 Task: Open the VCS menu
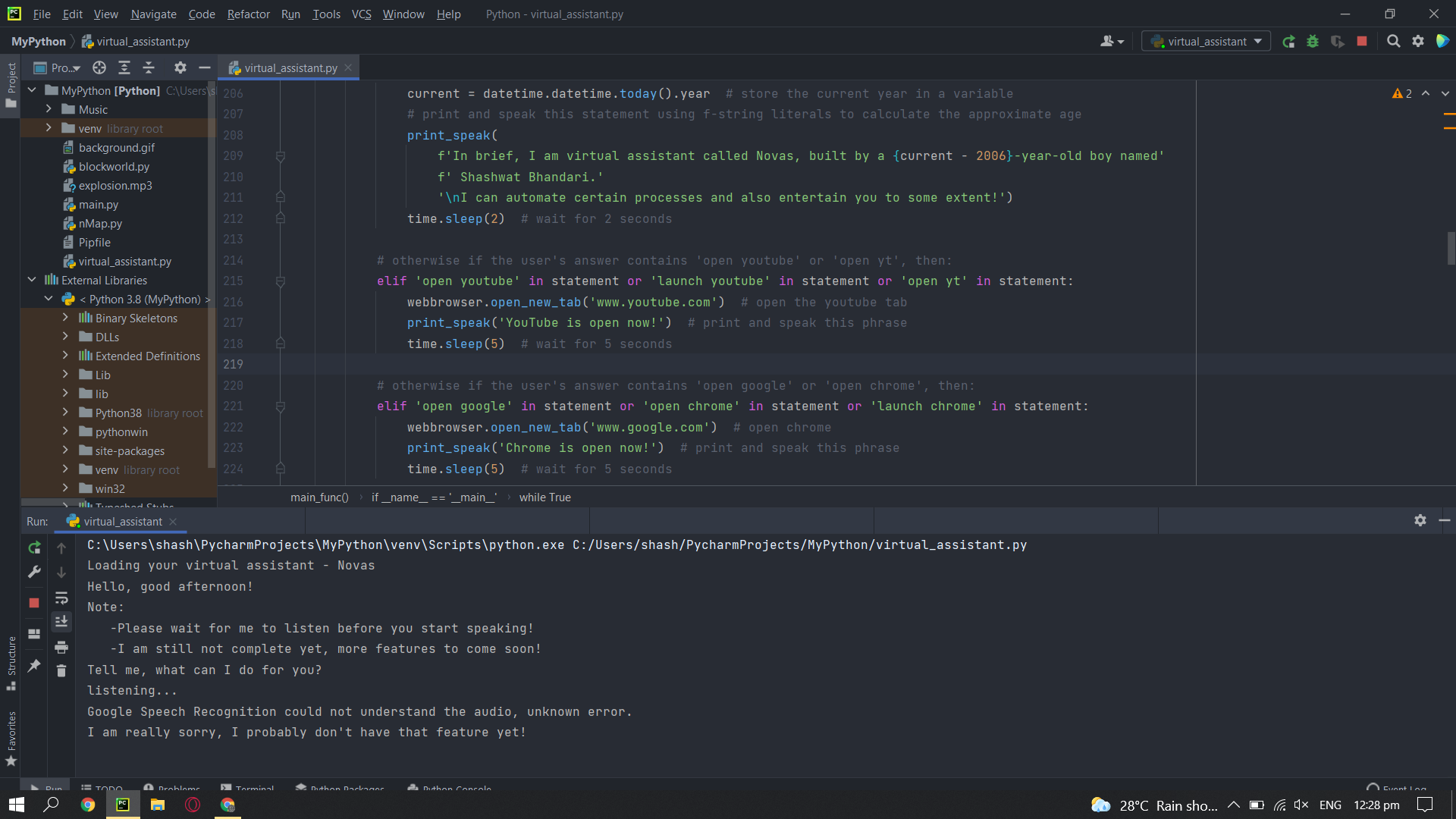[x=361, y=14]
